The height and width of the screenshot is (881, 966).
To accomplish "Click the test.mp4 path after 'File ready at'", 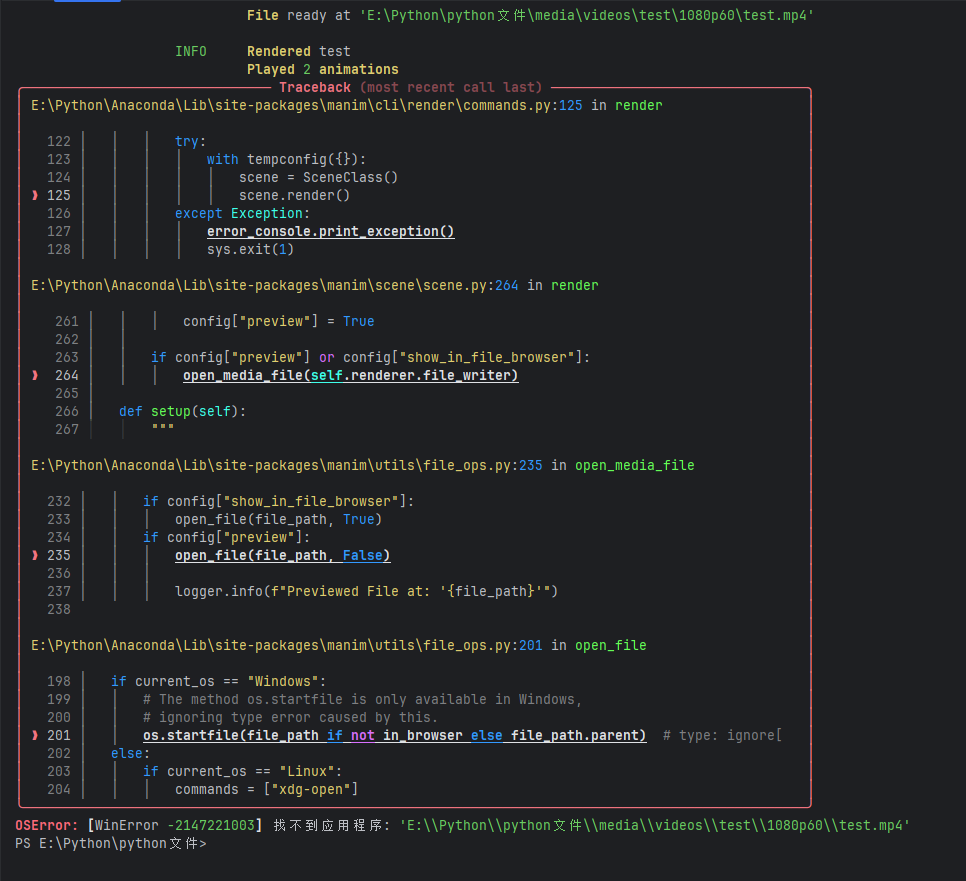I will pos(586,15).
